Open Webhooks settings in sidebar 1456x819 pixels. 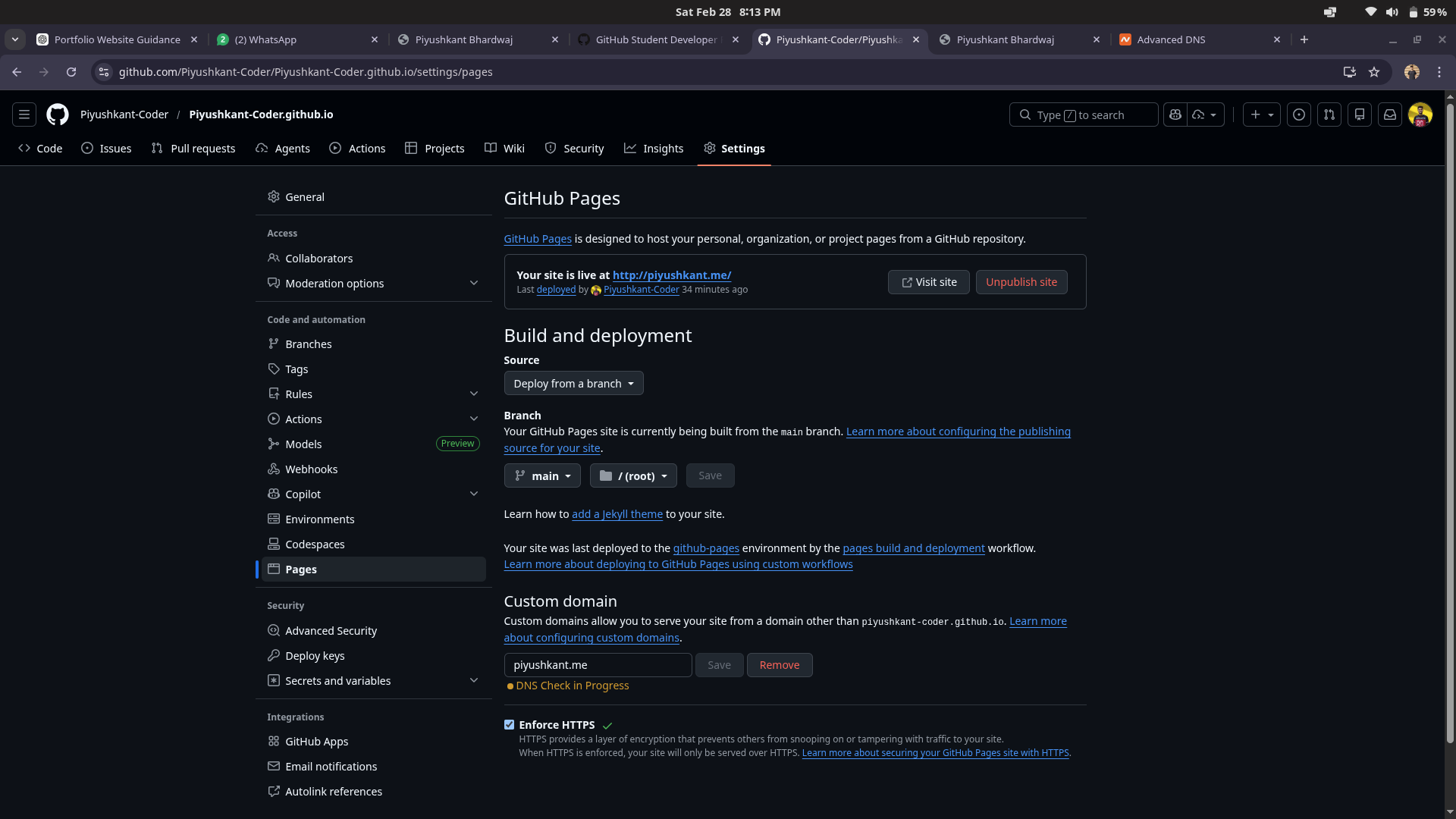(x=374, y=469)
